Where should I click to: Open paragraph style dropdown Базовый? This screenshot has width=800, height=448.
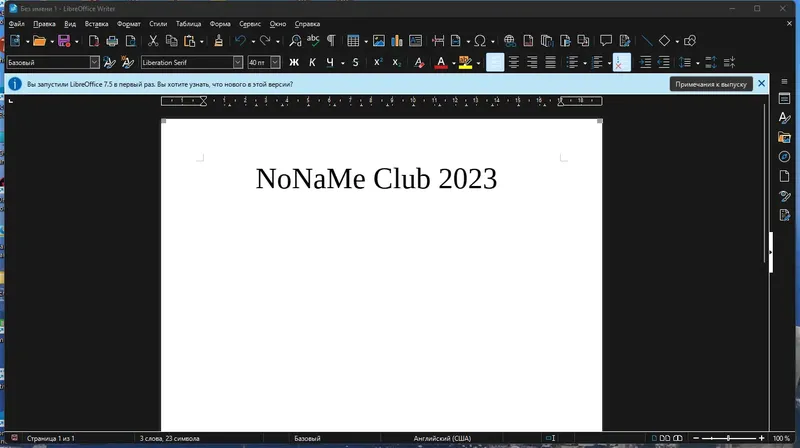(94, 62)
